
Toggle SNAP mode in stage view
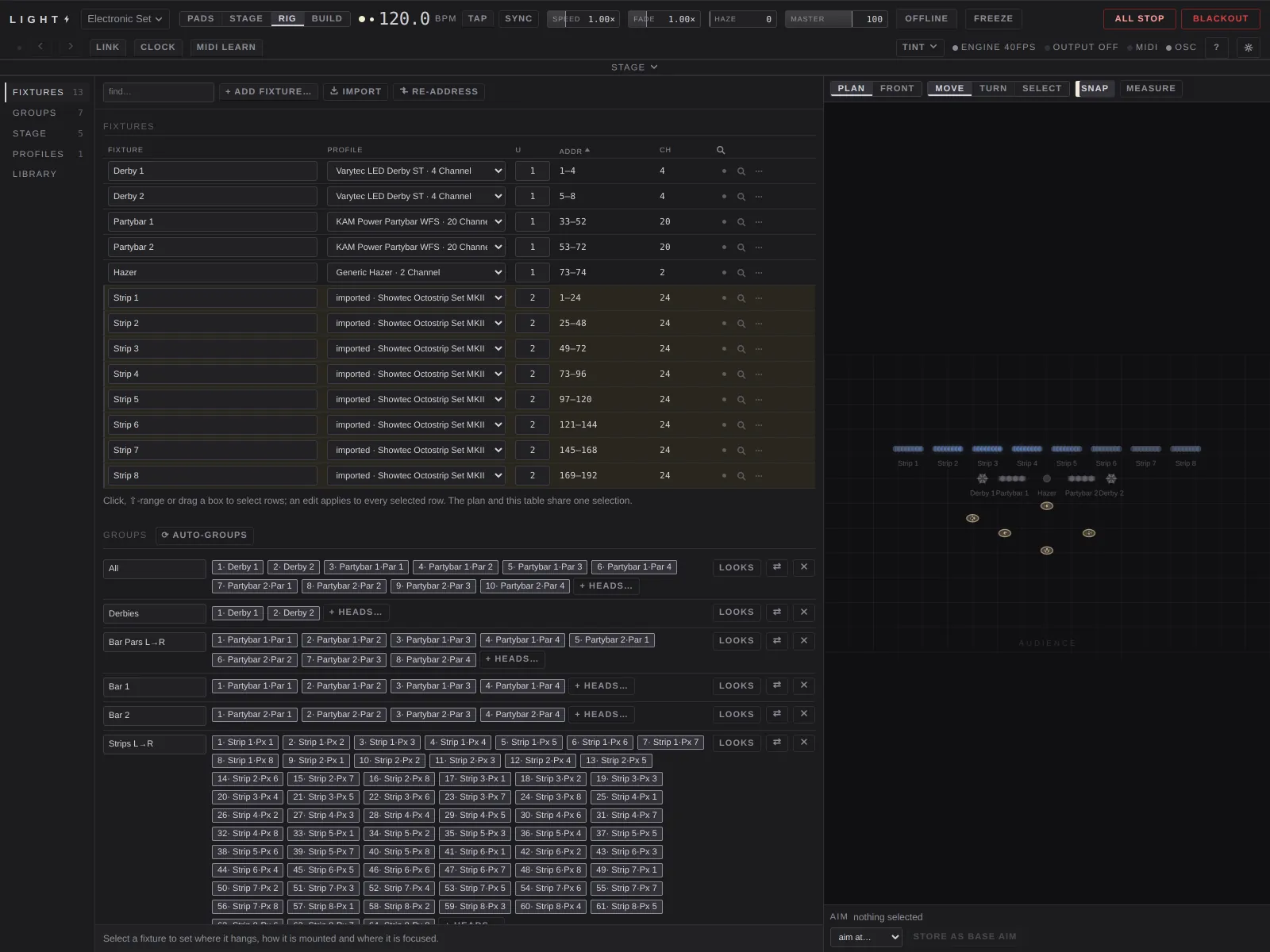1095,89
